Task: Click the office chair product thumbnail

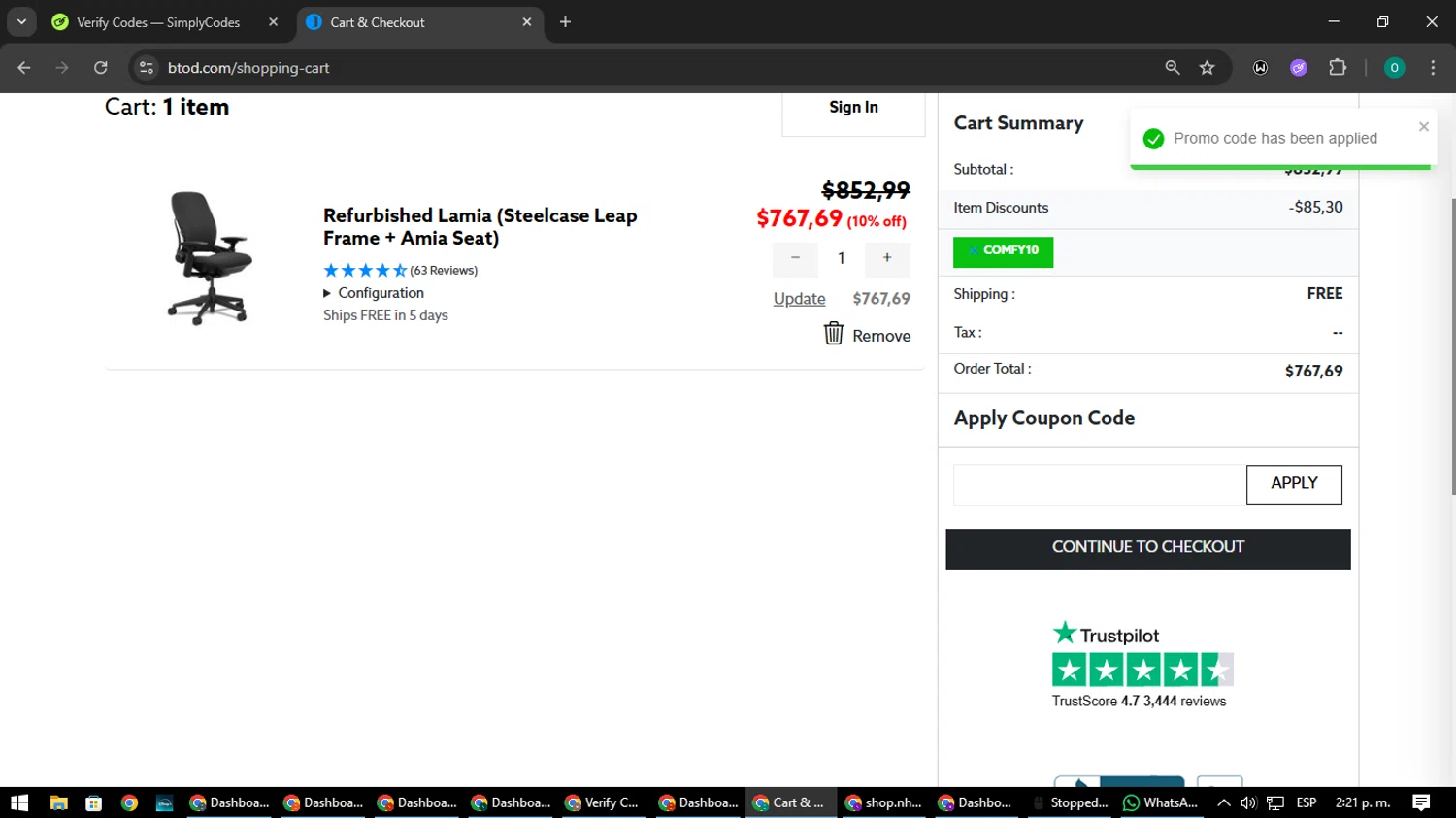Action: click(x=210, y=258)
